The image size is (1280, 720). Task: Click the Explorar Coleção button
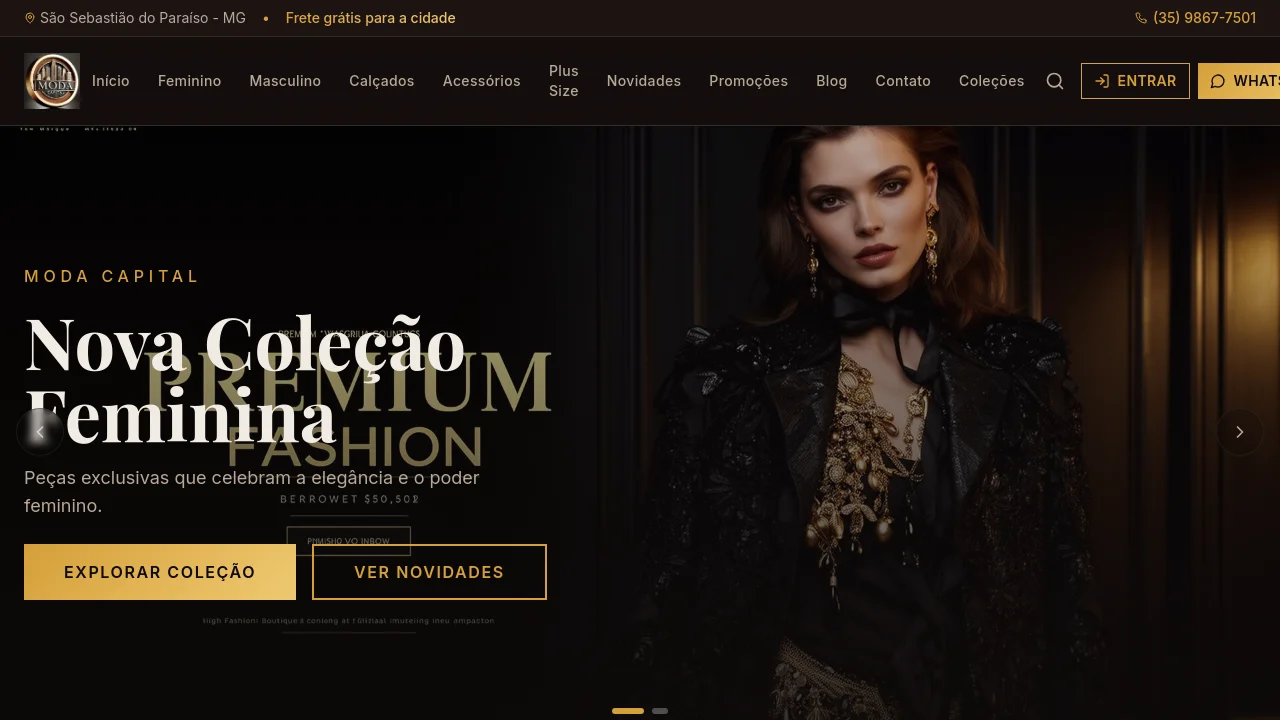[160, 572]
